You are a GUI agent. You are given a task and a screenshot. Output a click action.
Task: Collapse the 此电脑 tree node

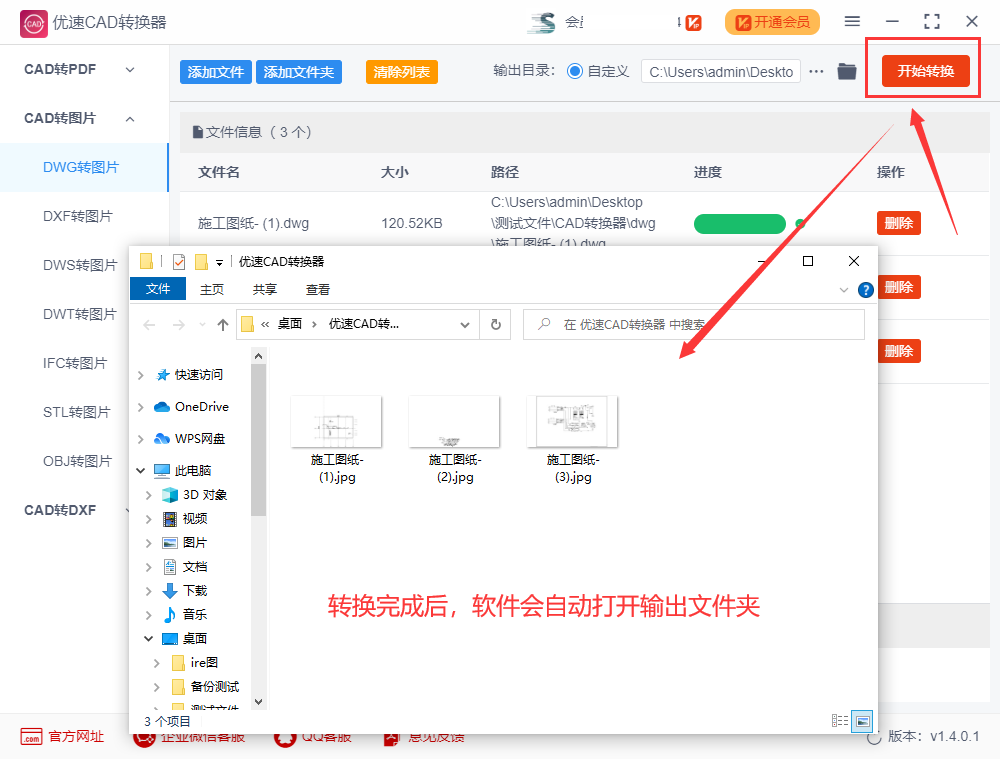pos(148,470)
